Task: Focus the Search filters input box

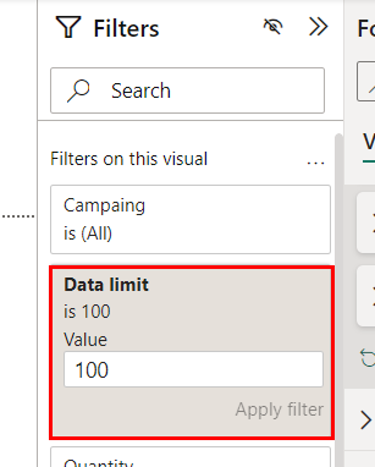Action: pos(187,91)
